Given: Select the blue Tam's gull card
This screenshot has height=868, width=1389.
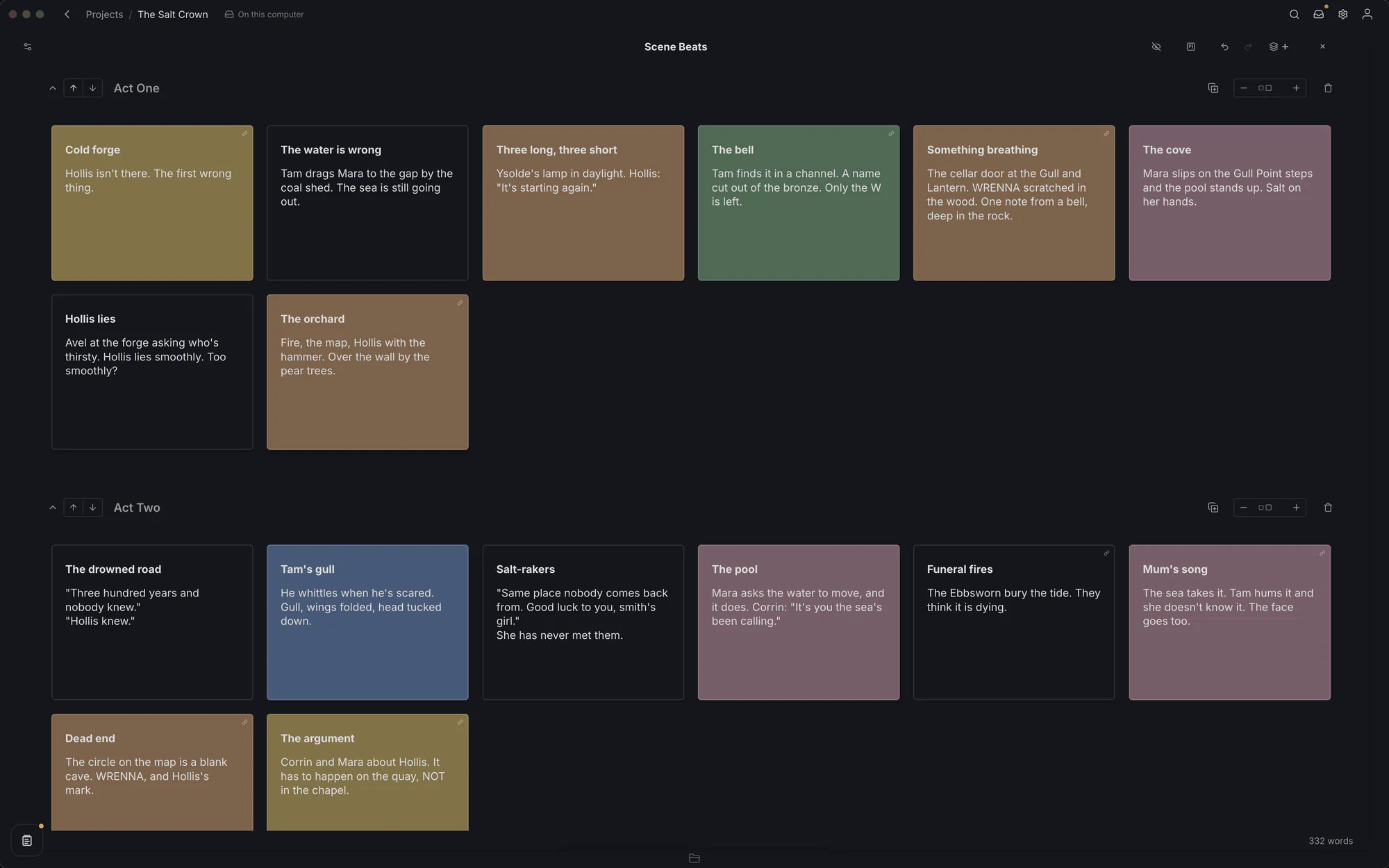Looking at the screenshot, I should coord(367,622).
